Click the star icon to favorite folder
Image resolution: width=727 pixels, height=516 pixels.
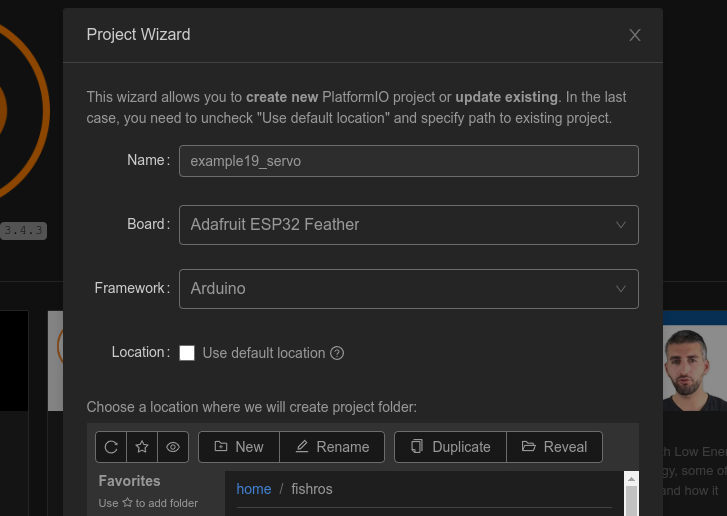click(142, 447)
